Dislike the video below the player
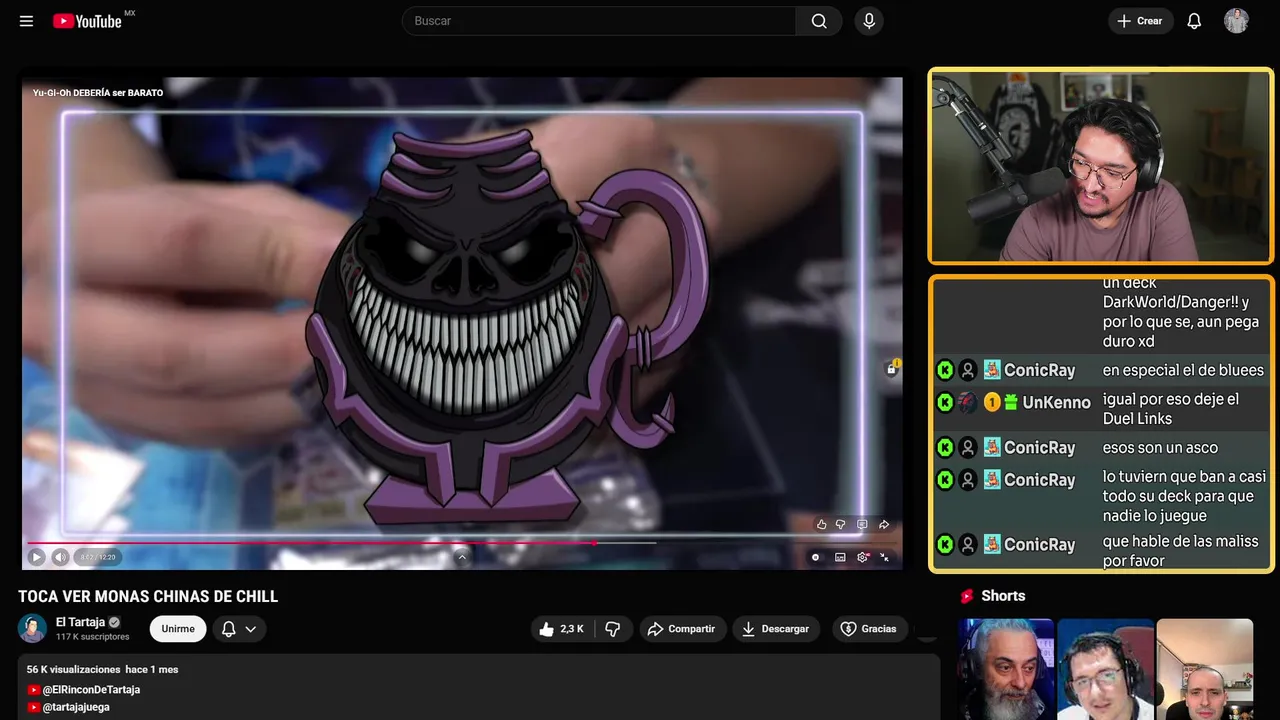This screenshot has height=720, width=1280. (613, 629)
